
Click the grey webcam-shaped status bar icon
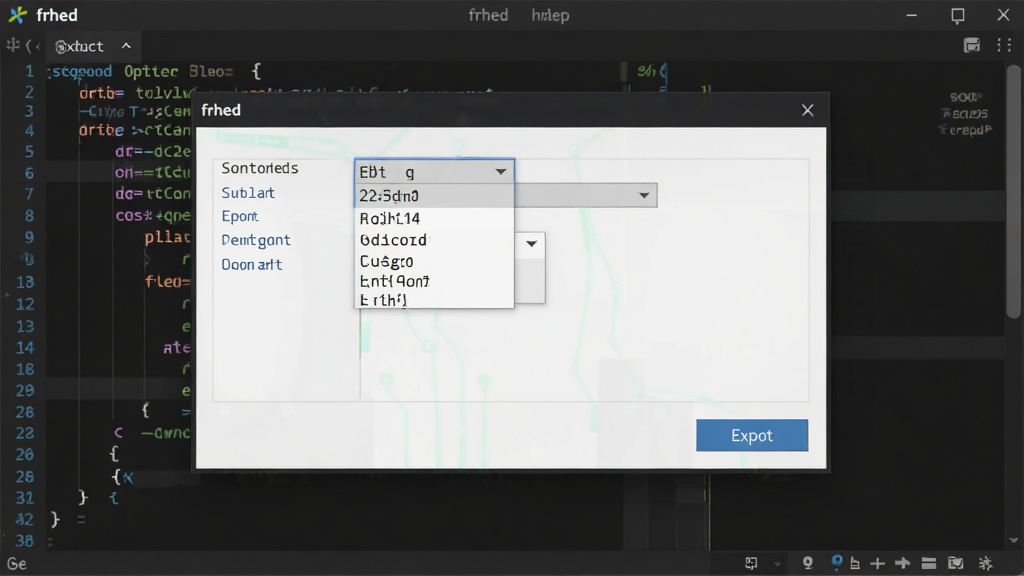[x=808, y=563]
